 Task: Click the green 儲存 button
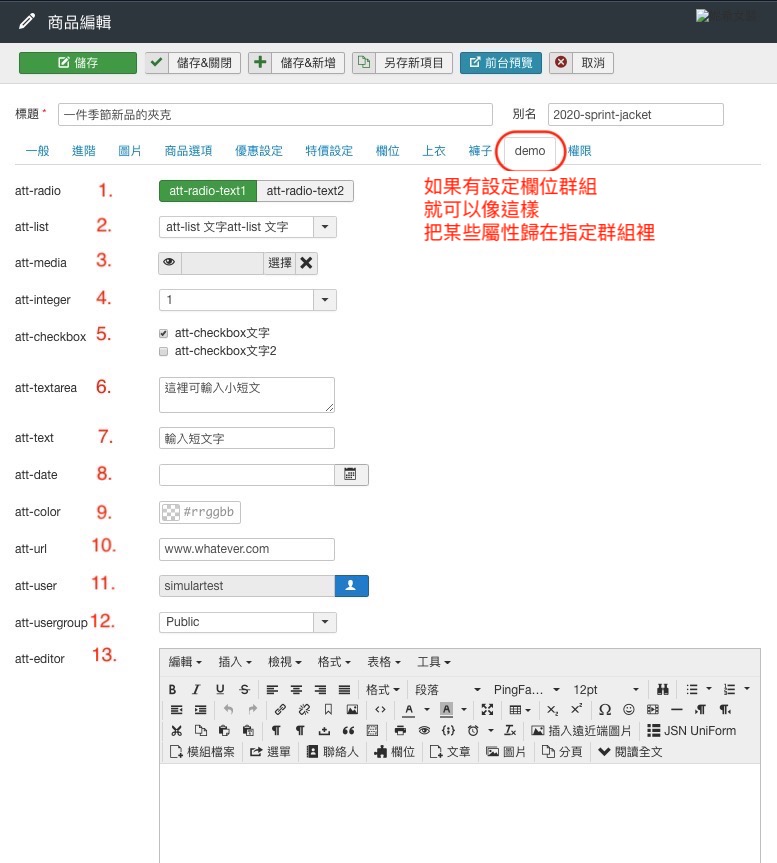78,63
